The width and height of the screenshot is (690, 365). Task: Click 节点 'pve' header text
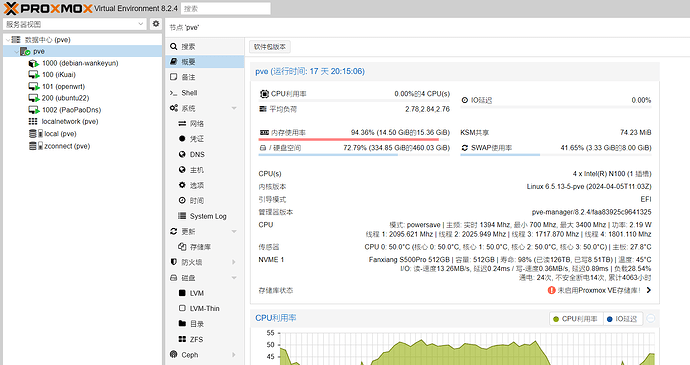click(184, 27)
